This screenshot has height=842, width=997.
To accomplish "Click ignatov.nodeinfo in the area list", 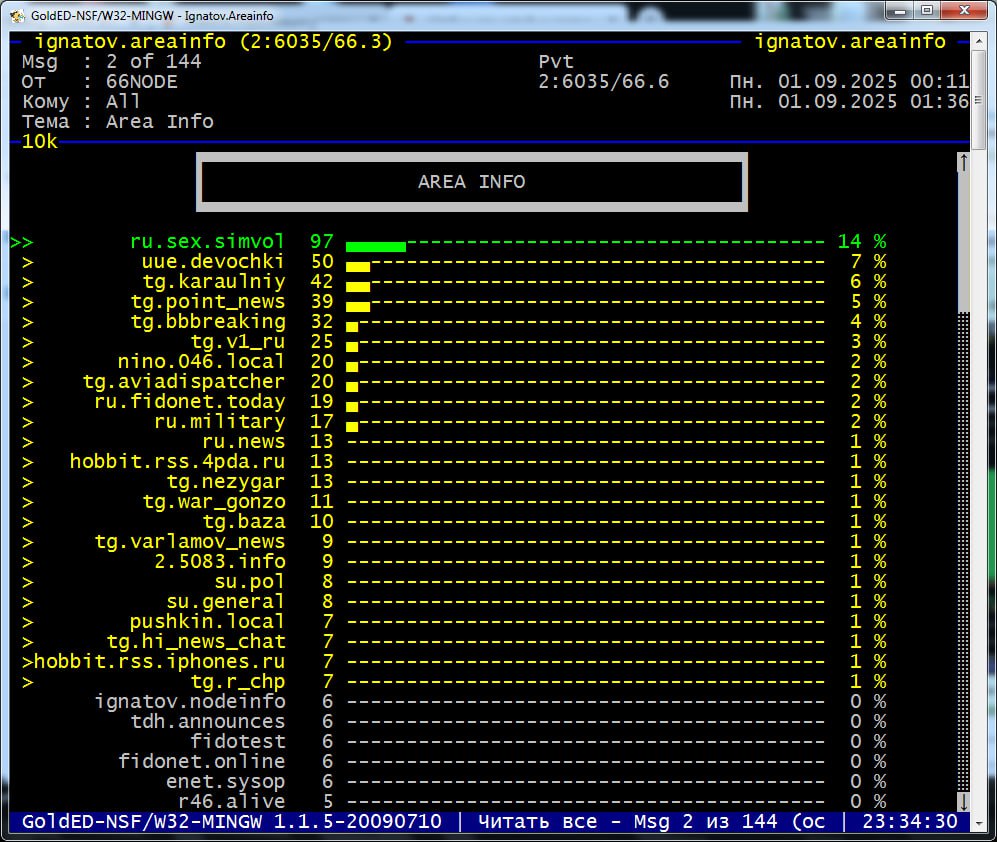I will pyautogui.click(x=190, y=702).
